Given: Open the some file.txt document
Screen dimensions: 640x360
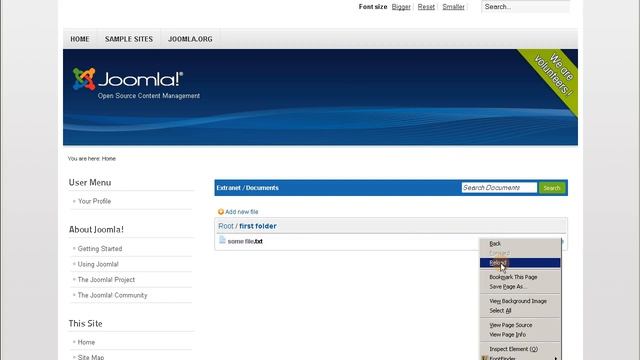Looking at the screenshot, I should [245, 242].
